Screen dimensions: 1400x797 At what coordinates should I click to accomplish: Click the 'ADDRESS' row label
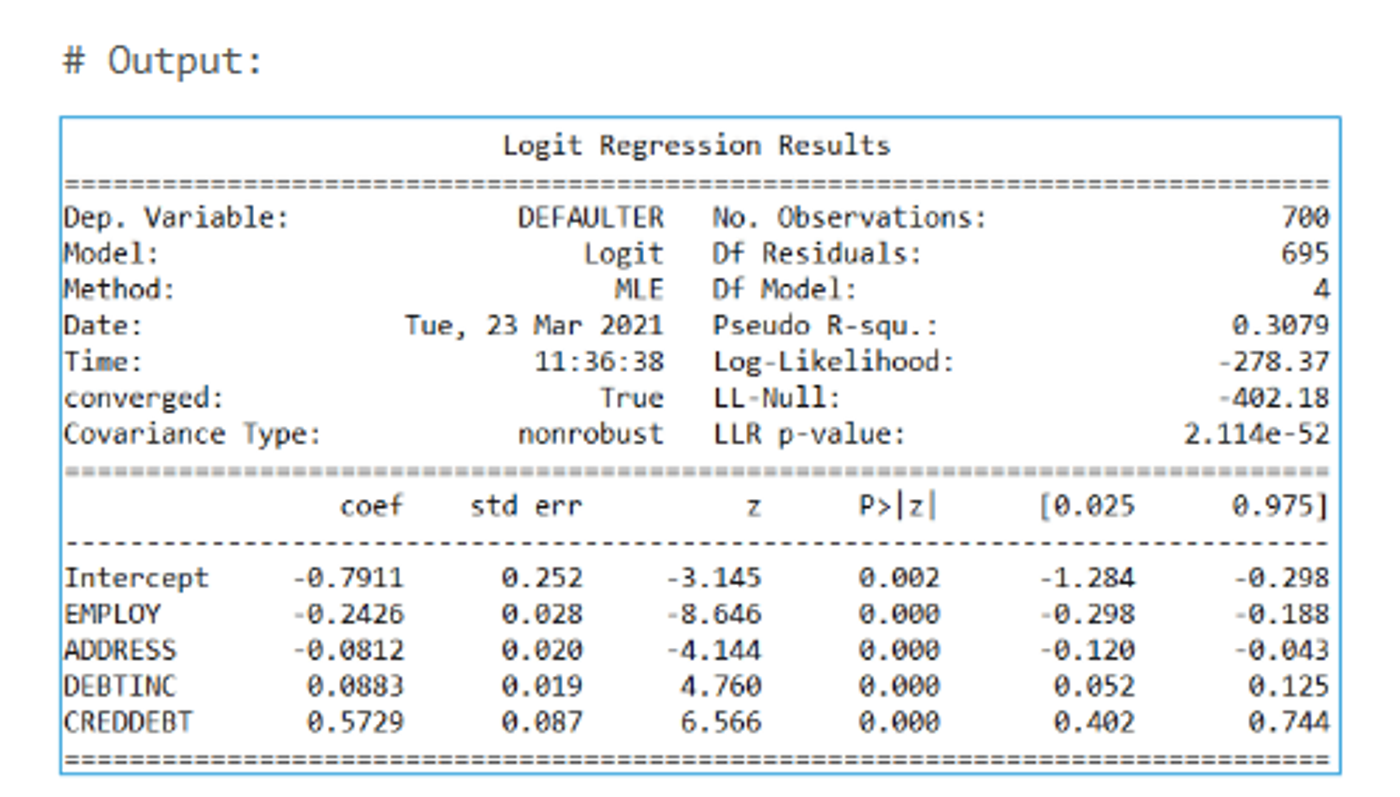[x=120, y=650]
